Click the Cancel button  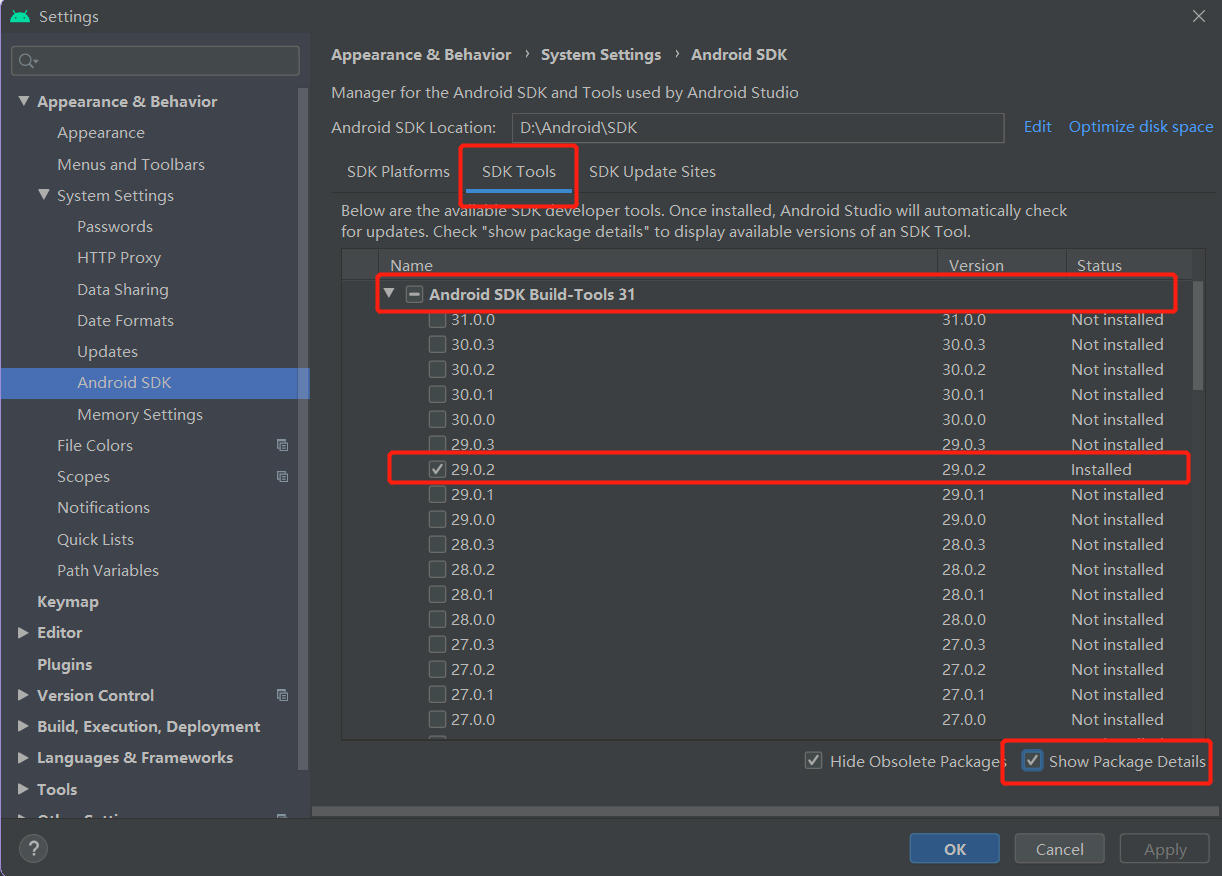tap(1060, 849)
